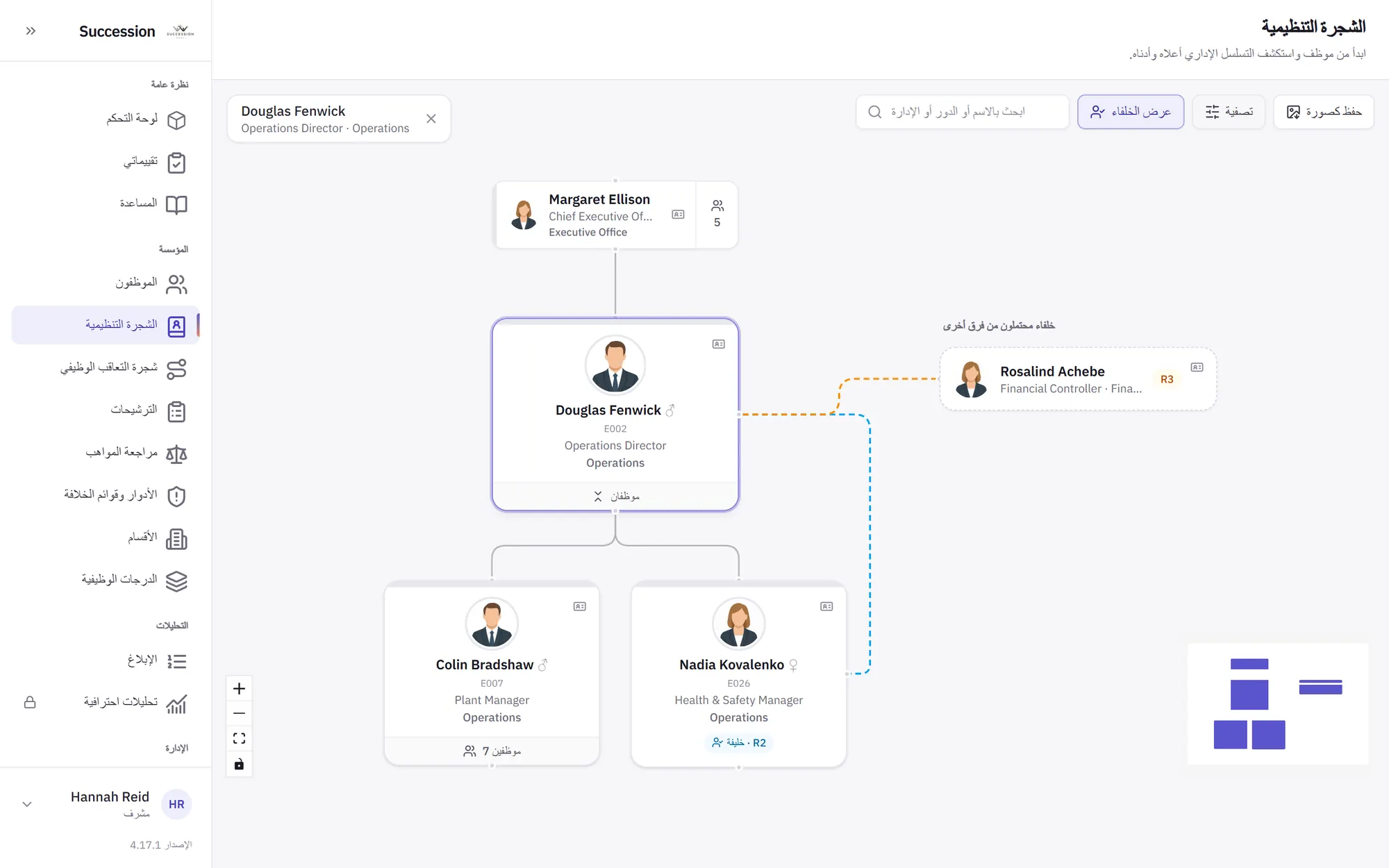Open the الترشيحات nominations page
This screenshot has width=1389, height=868.
[106, 410]
